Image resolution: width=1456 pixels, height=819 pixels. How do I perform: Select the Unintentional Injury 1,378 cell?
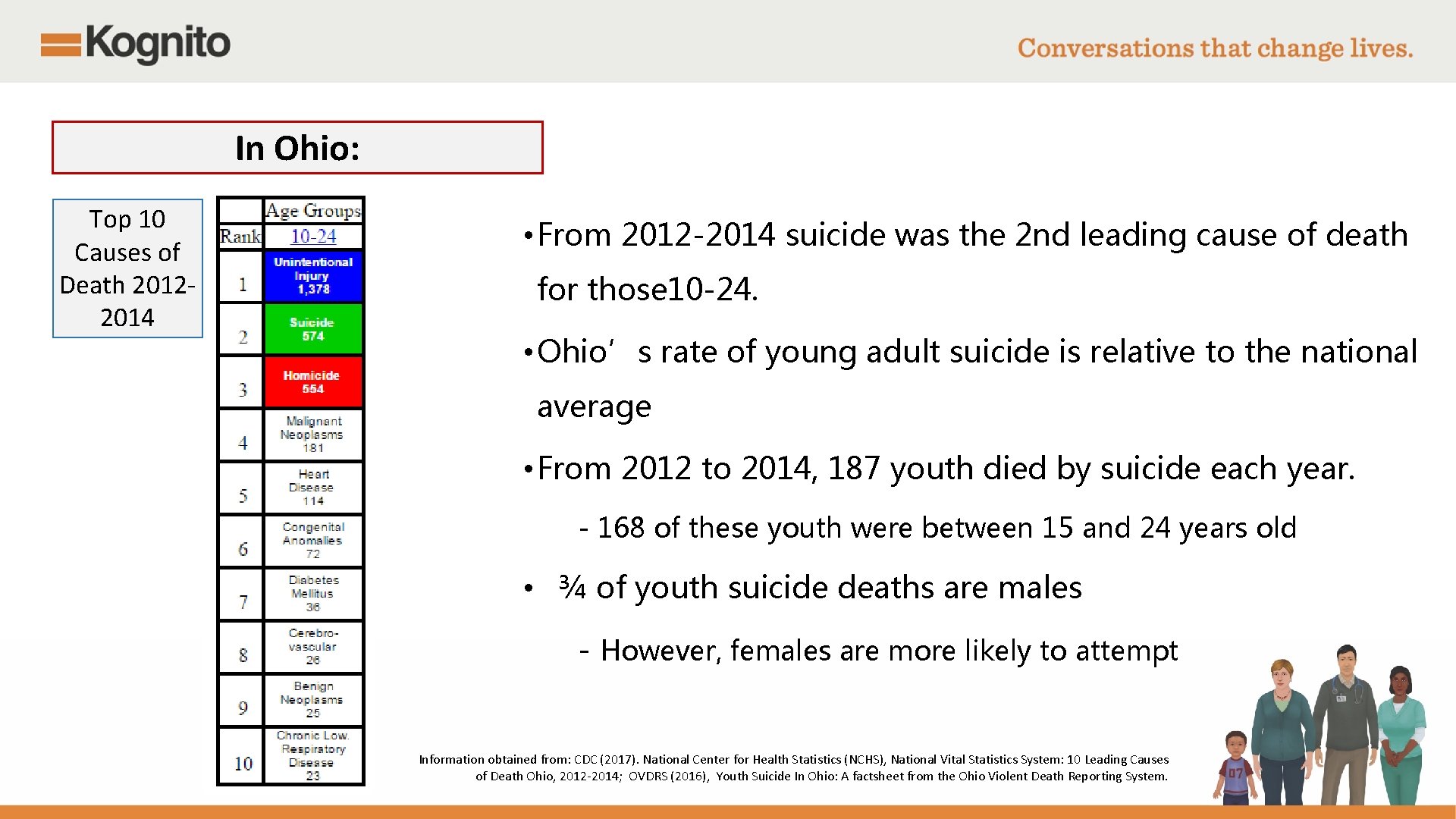pos(313,276)
